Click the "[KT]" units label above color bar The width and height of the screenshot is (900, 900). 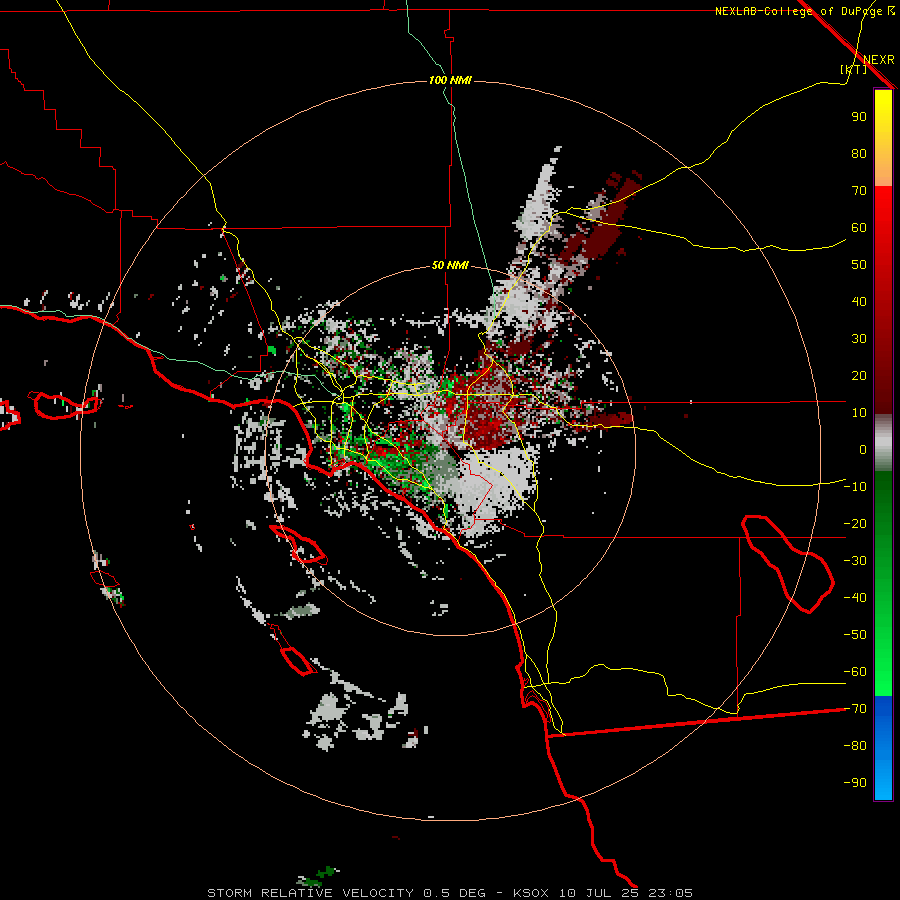[853, 69]
